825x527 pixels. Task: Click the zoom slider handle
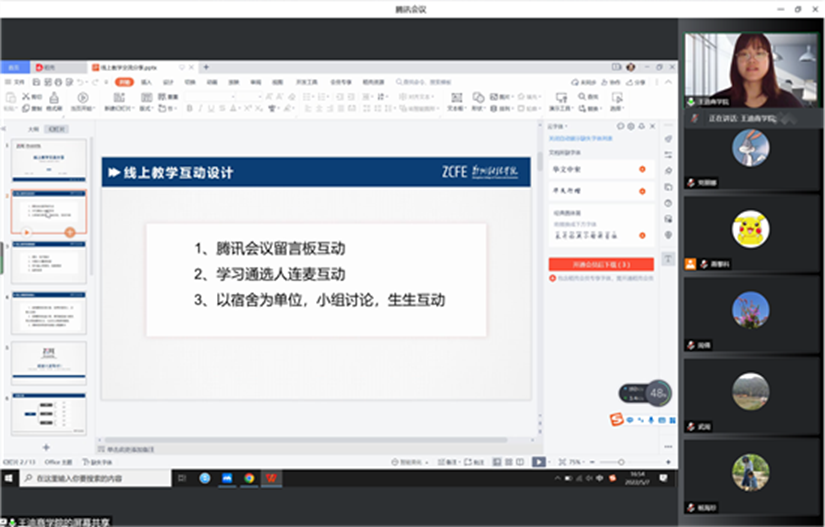[x=621, y=462]
